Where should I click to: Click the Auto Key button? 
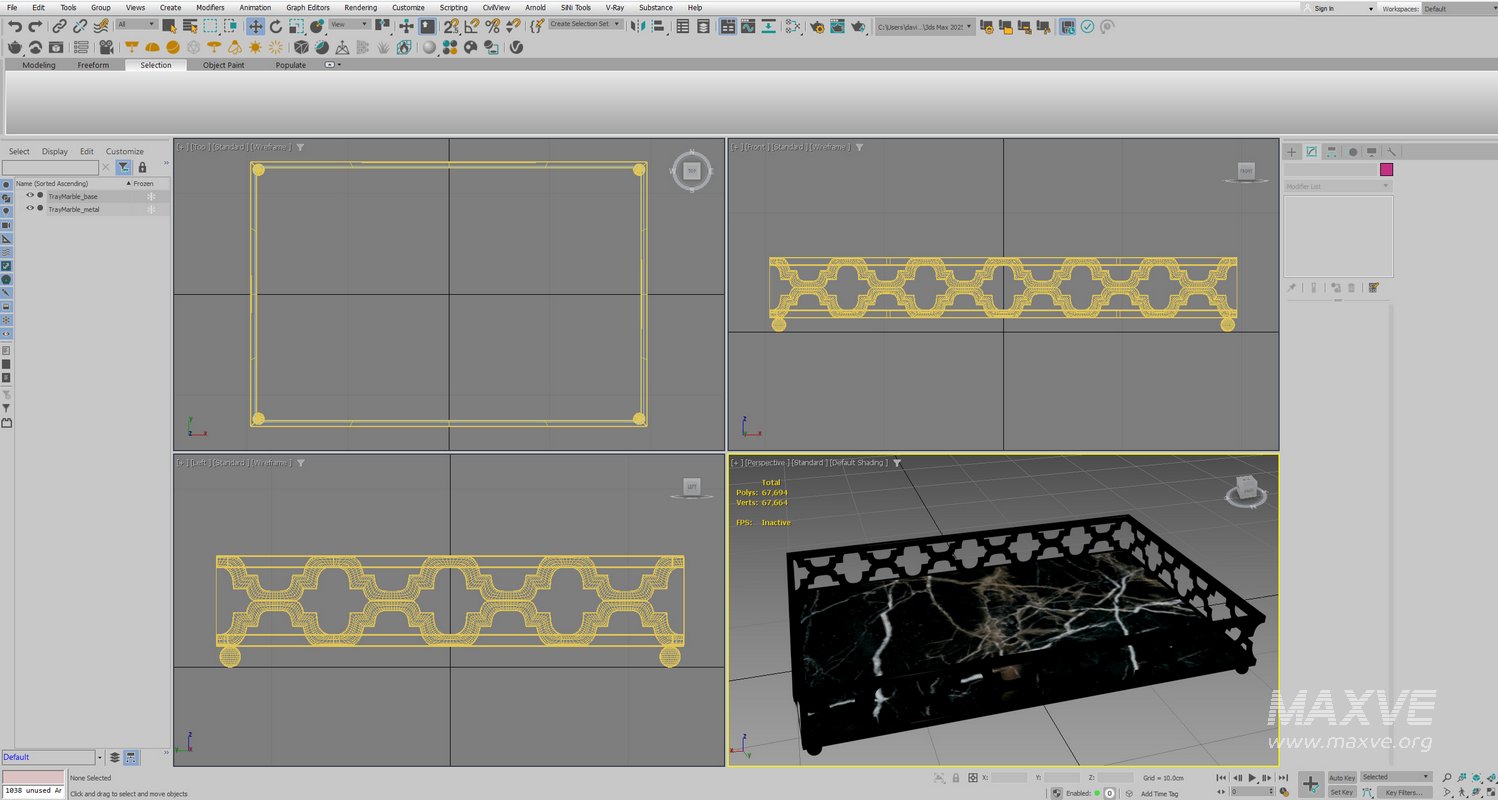pos(1342,777)
